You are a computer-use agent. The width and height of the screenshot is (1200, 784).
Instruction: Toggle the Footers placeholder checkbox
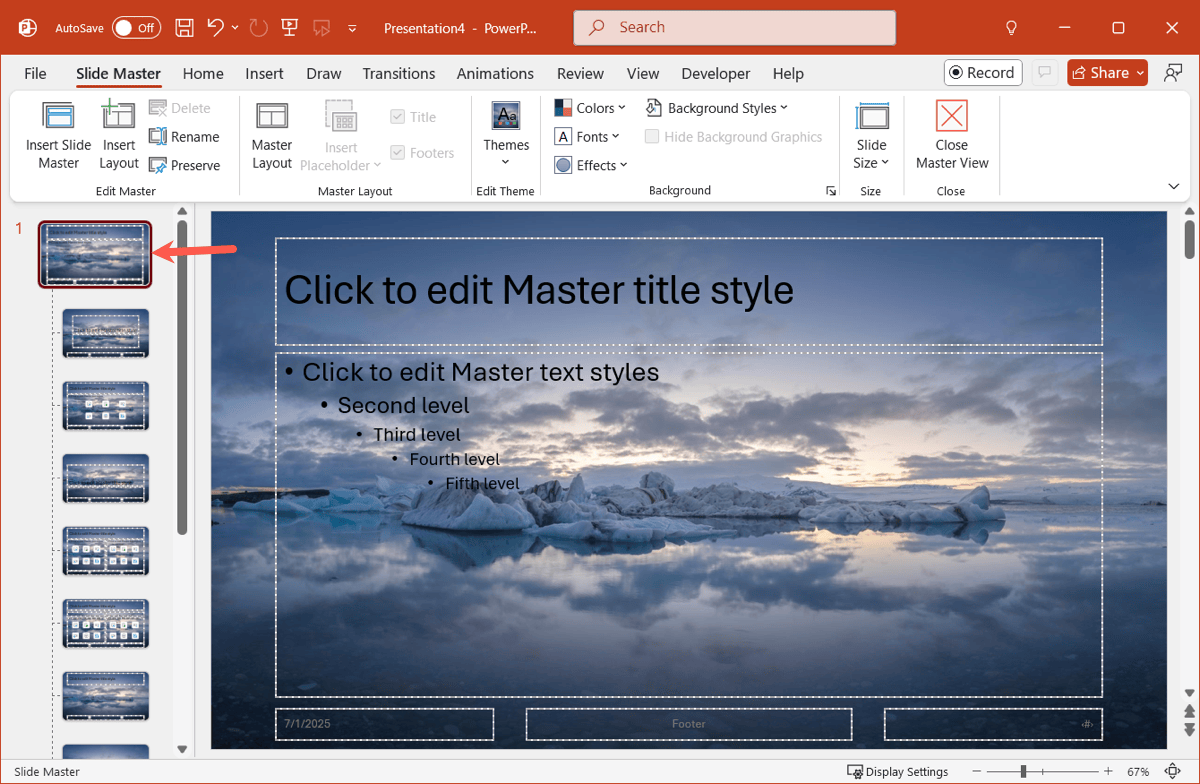tap(398, 153)
